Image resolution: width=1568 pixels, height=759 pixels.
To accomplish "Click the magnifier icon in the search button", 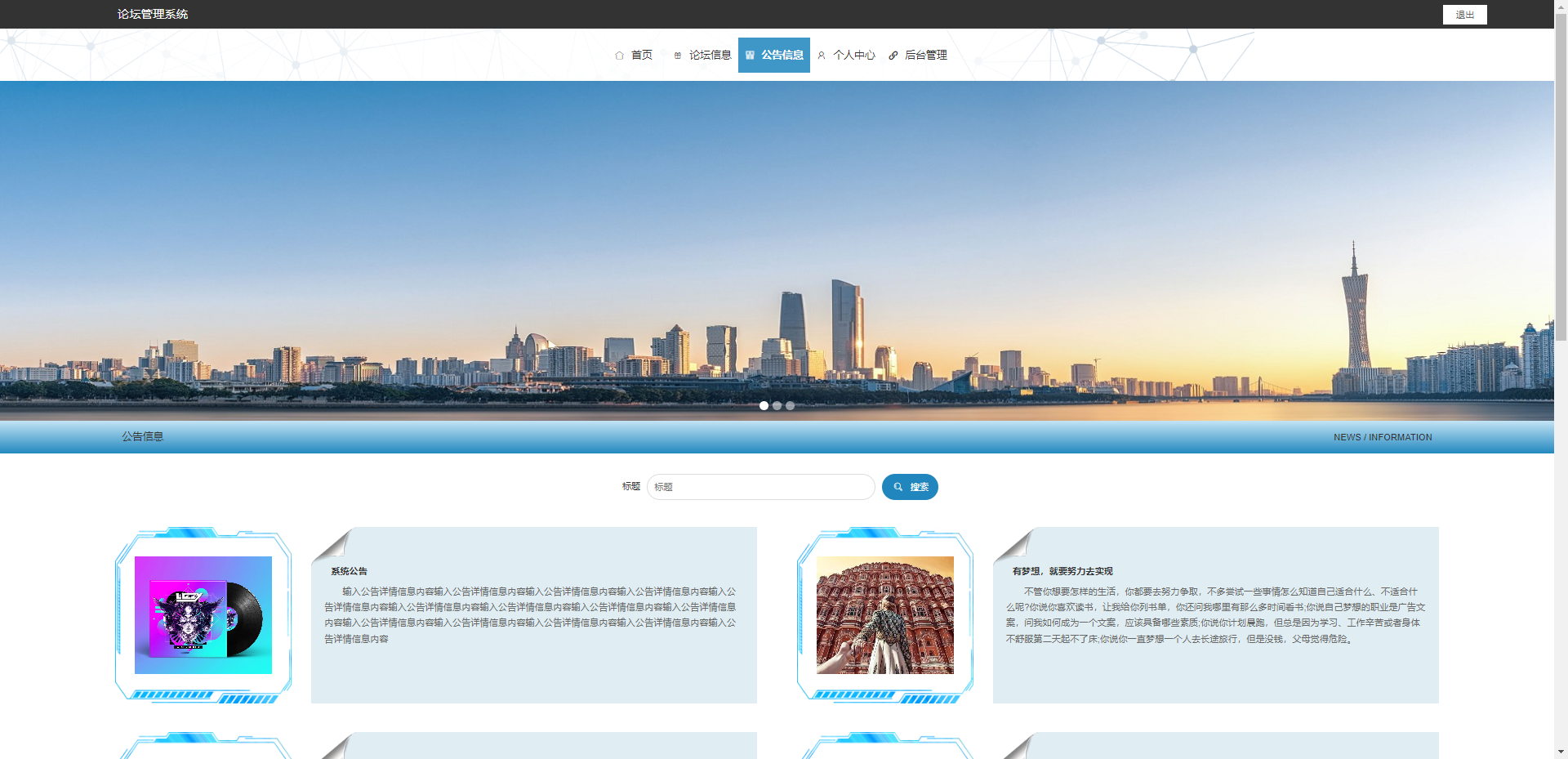I will [898, 487].
